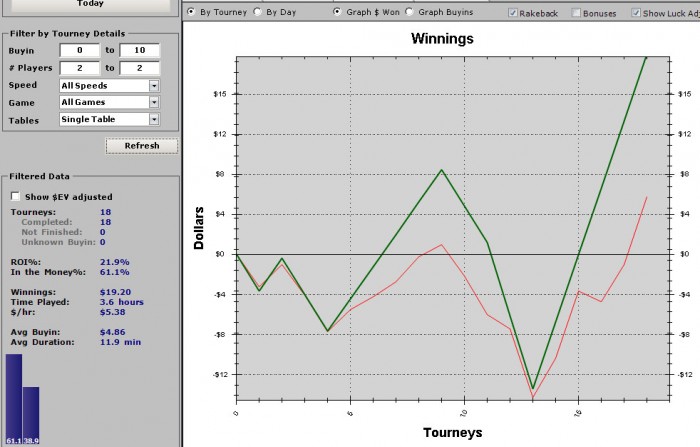Click the Time Played value 3.6 hours
Image resolution: width=700 pixels, height=447 pixels.
(x=122, y=302)
